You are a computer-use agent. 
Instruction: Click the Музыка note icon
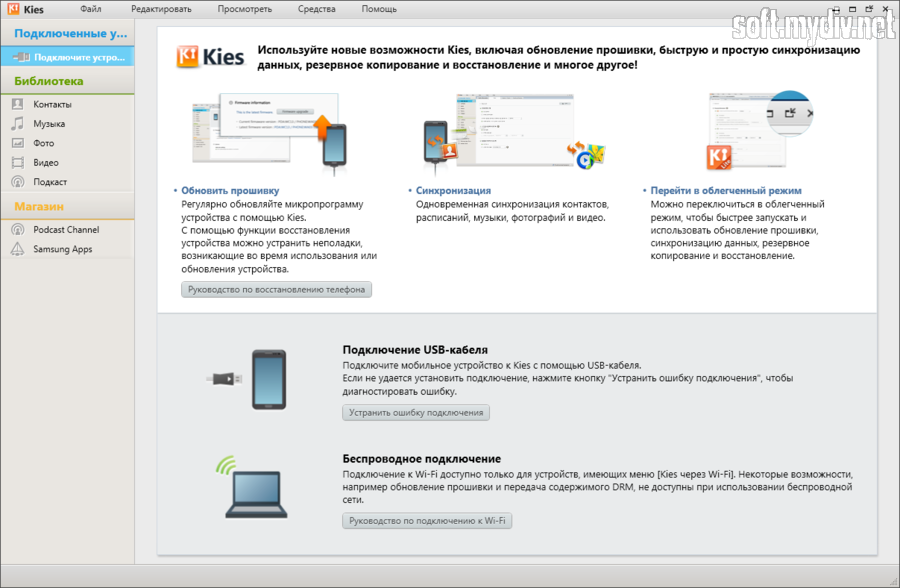18,123
